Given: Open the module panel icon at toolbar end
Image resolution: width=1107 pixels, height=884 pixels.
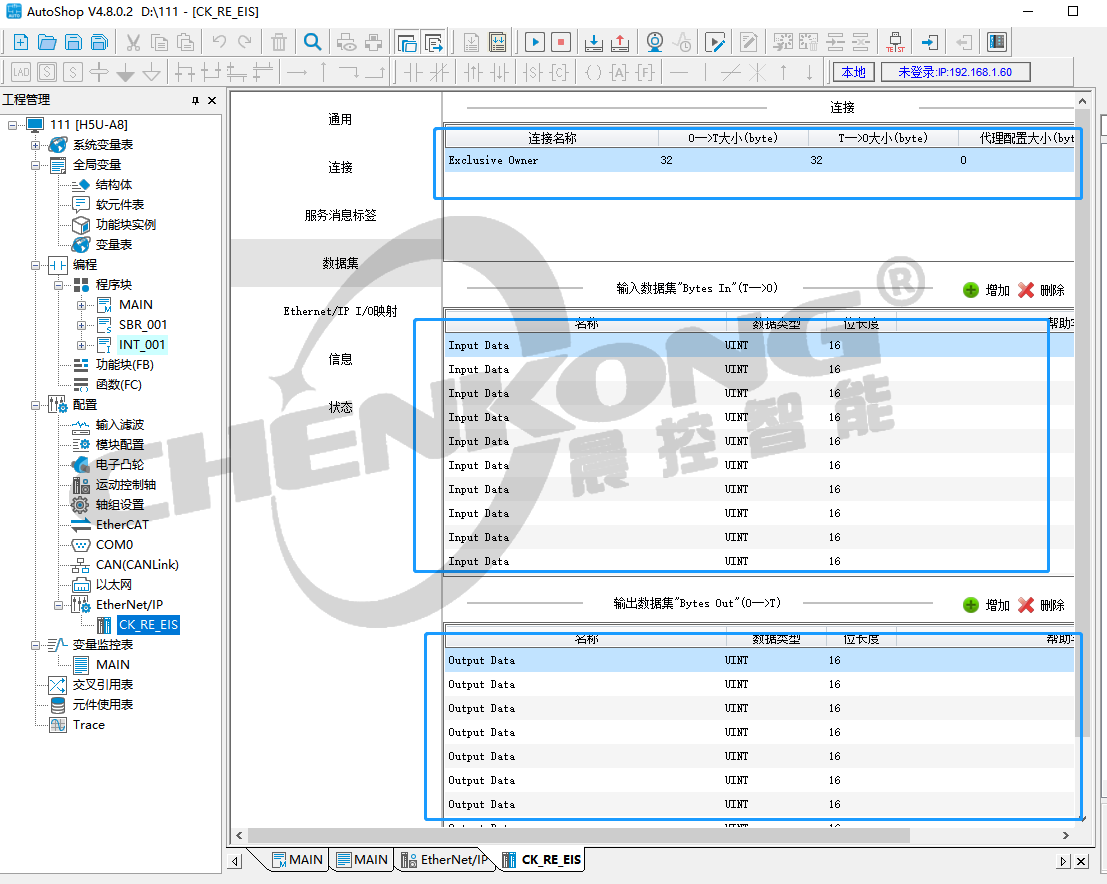Looking at the screenshot, I should coord(997,42).
